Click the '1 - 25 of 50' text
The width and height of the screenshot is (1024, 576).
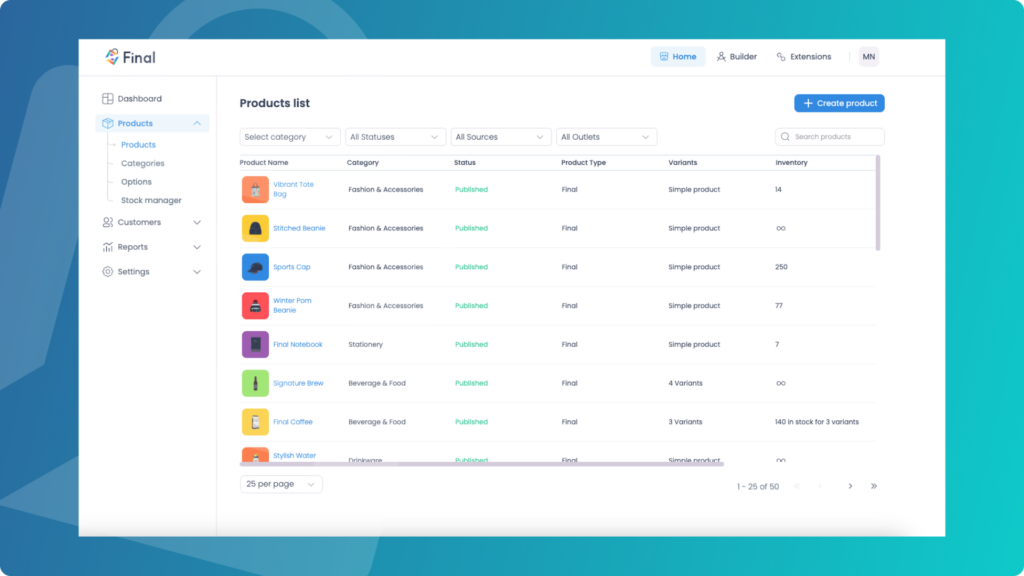tap(758, 487)
